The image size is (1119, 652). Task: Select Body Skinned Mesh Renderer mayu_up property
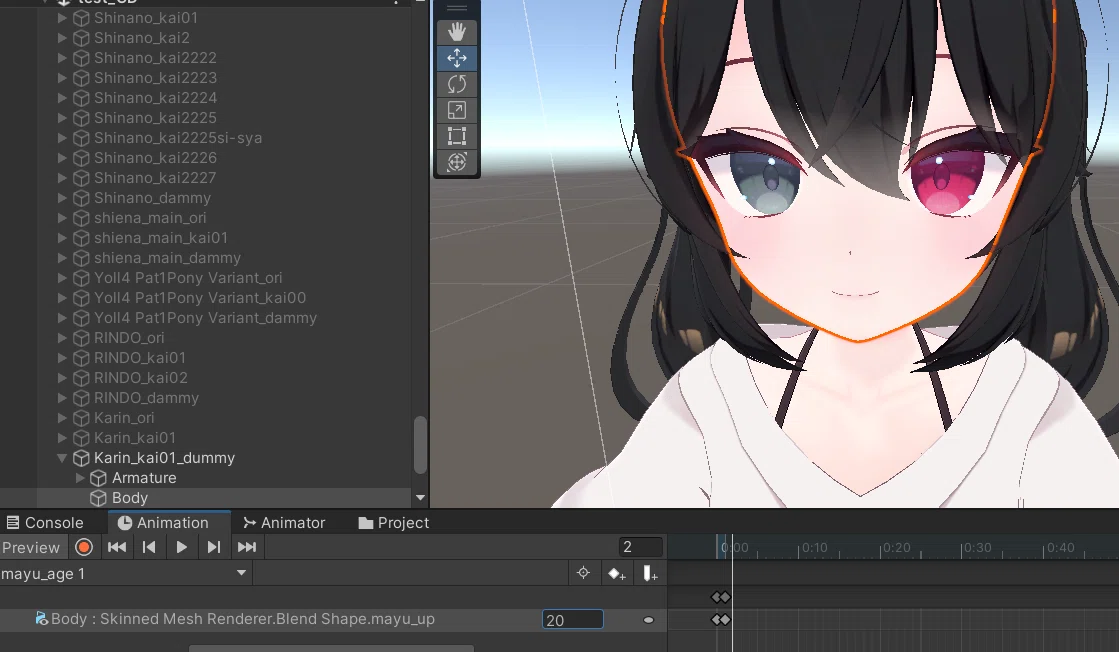tap(243, 619)
